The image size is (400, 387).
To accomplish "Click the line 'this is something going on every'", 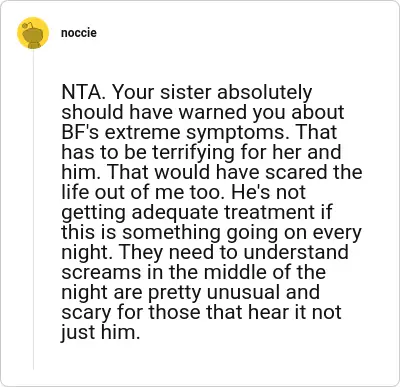I will pyautogui.click(x=211, y=232).
